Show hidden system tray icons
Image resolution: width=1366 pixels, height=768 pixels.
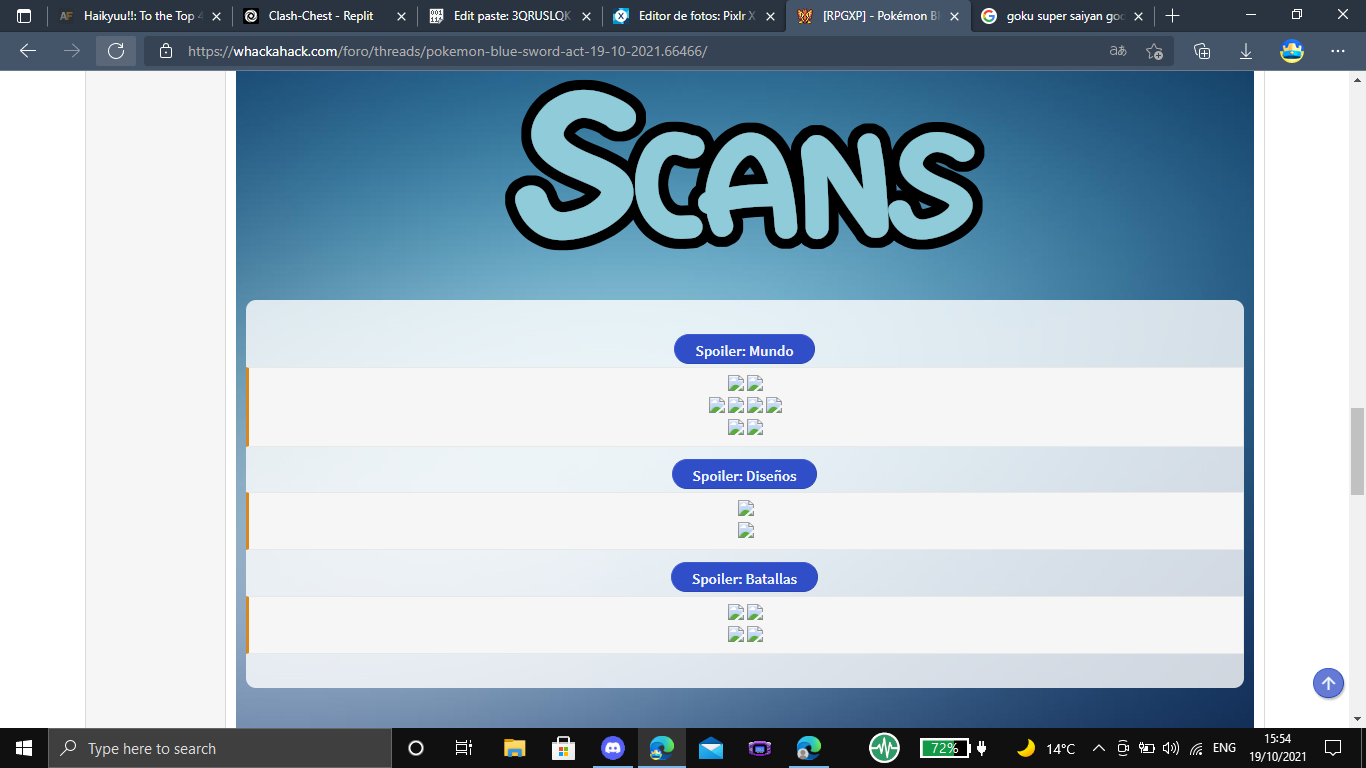pyautogui.click(x=1098, y=748)
